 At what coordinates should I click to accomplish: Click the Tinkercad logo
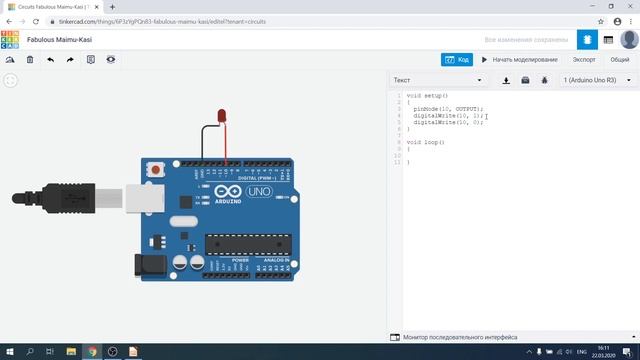coord(10,40)
